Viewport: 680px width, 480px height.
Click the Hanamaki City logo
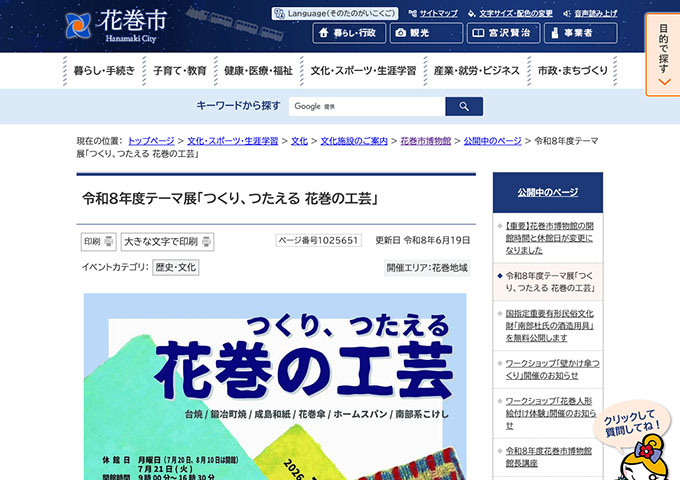(x=116, y=26)
